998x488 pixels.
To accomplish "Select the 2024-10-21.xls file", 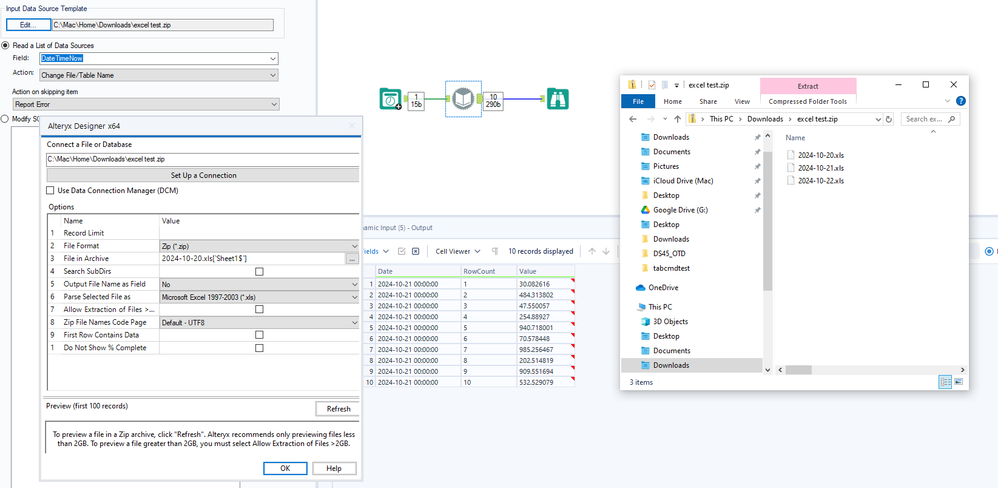I will (x=821, y=168).
